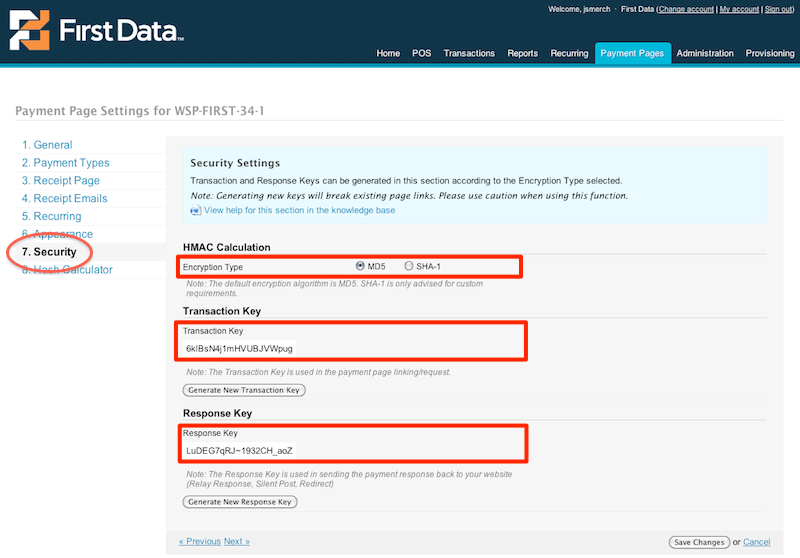
Task: Click the Cancel link
Action: pos(756,542)
